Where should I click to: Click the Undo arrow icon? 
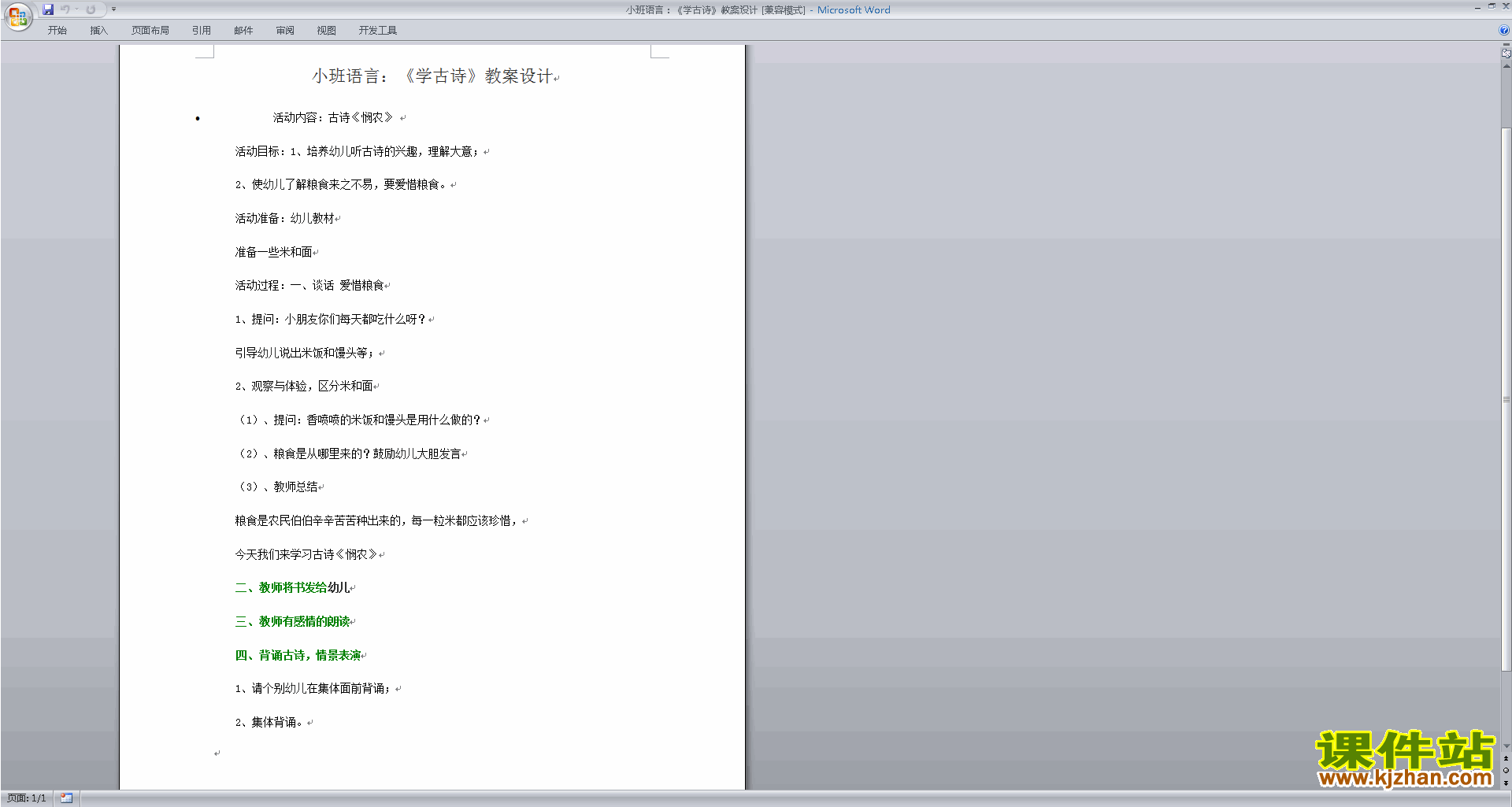click(x=65, y=9)
